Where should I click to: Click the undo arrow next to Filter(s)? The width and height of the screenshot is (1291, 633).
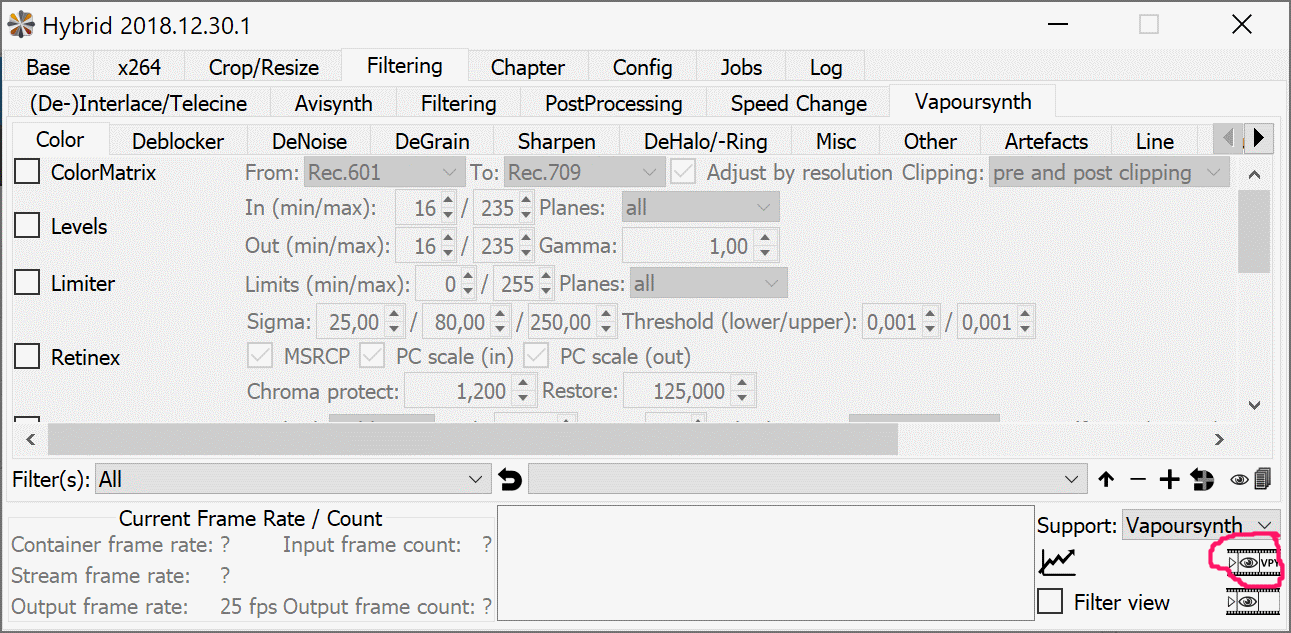point(510,480)
